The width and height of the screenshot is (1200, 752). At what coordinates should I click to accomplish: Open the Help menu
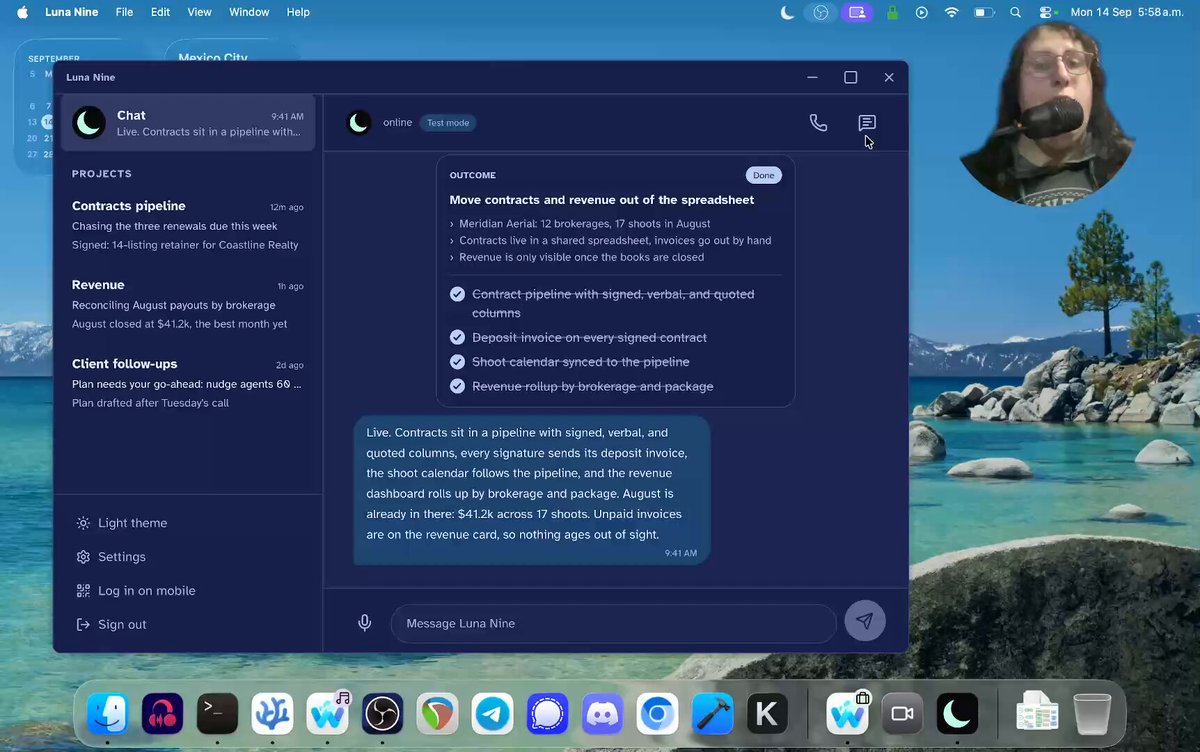[x=298, y=12]
